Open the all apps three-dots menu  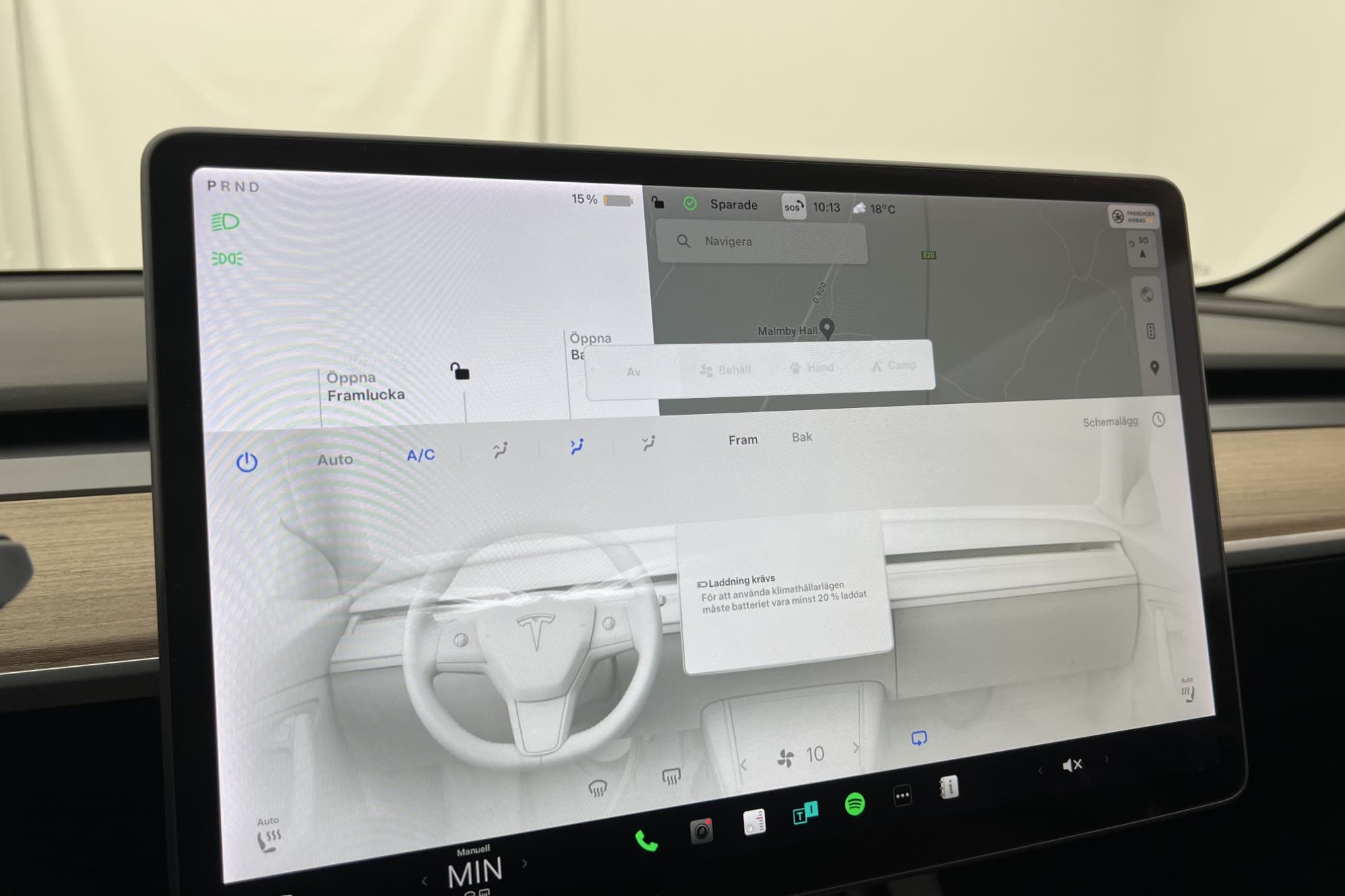coord(902,796)
